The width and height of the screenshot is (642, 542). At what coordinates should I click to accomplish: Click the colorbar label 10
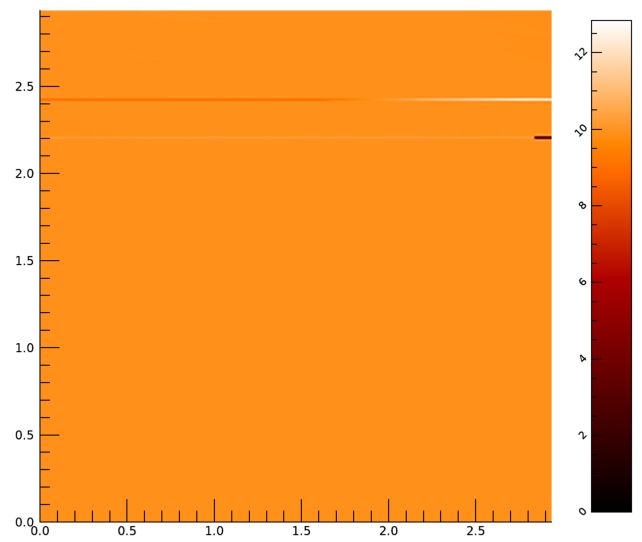[581, 130]
